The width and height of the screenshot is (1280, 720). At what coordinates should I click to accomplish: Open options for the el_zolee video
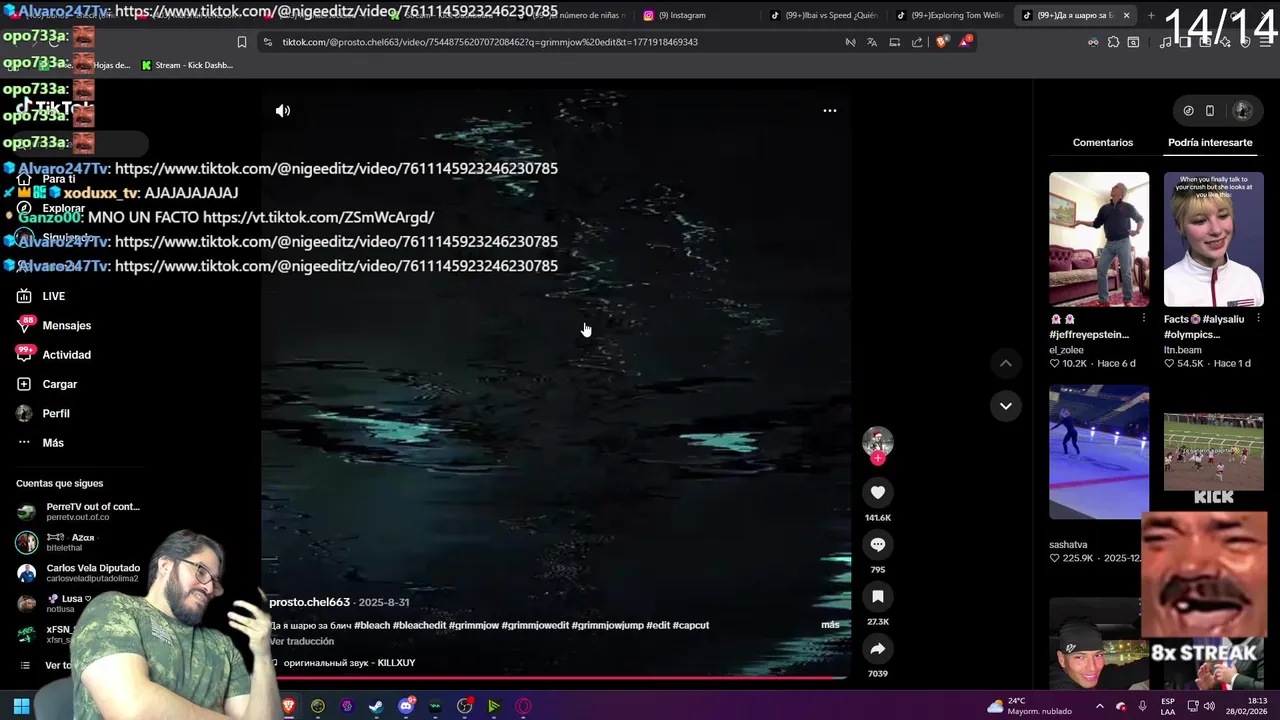1144,318
